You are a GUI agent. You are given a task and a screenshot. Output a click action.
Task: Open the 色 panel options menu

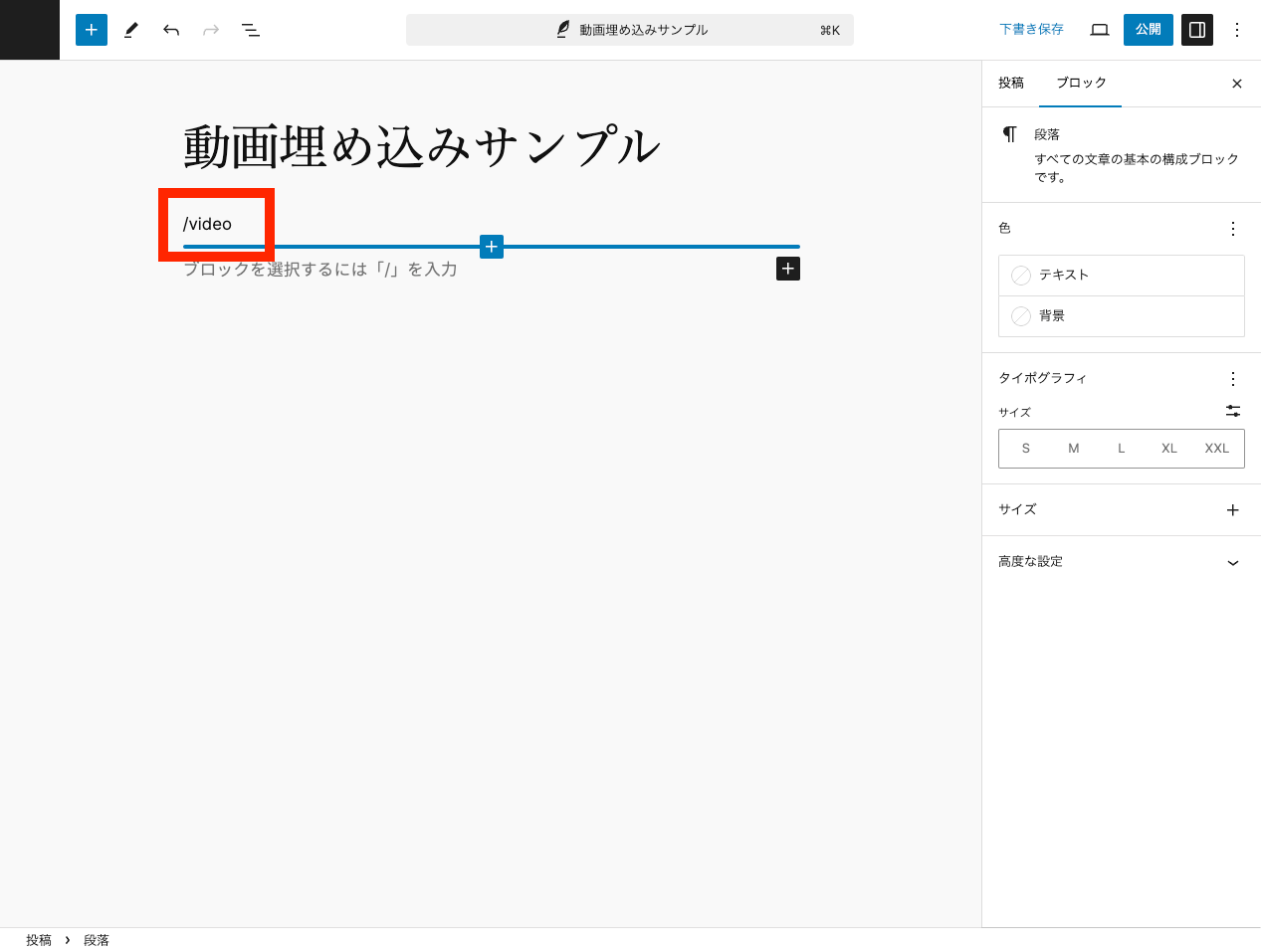click(x=1233, y=229)
